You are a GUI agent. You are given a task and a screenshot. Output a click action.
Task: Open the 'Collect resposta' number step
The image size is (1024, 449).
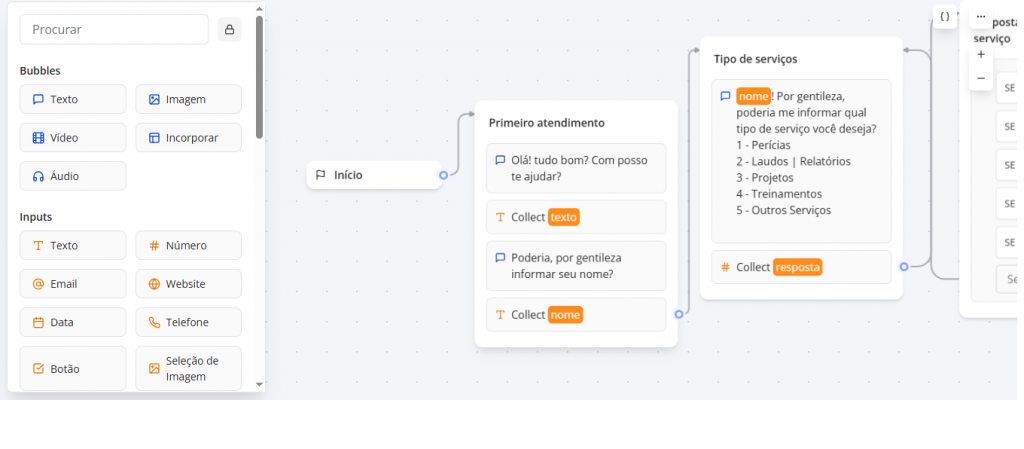800,267
